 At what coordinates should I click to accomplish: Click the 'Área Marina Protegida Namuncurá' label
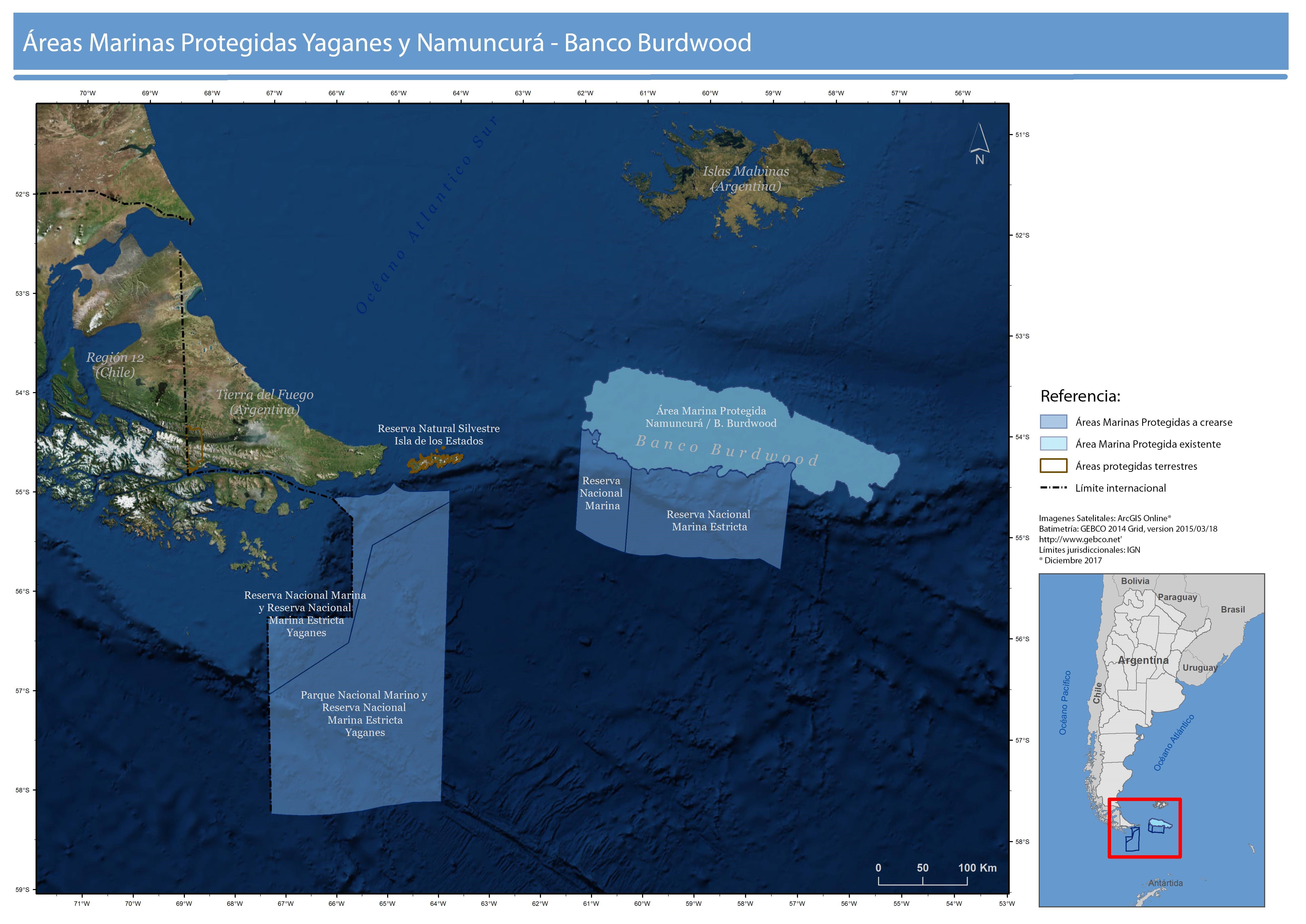pos(711,417)
